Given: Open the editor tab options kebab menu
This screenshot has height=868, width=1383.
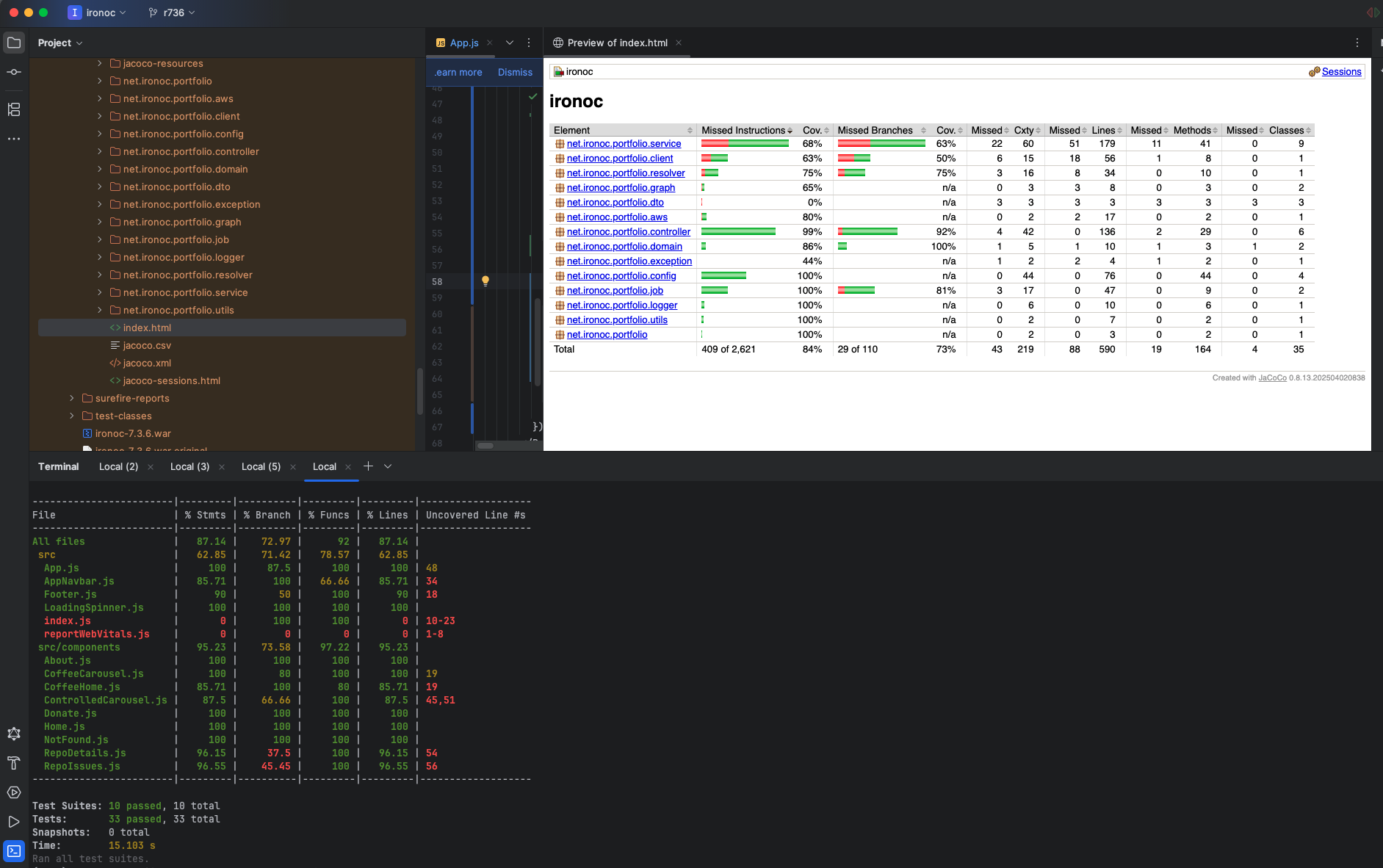Looking at the screenshot, I should click(x=529, y=43).
